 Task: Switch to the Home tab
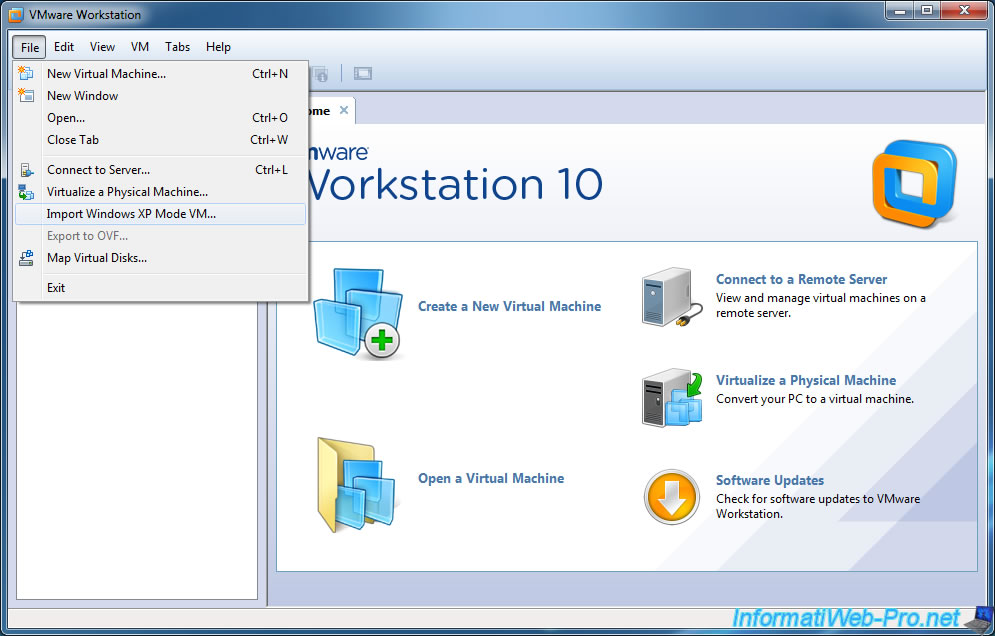tap(320, 111)
